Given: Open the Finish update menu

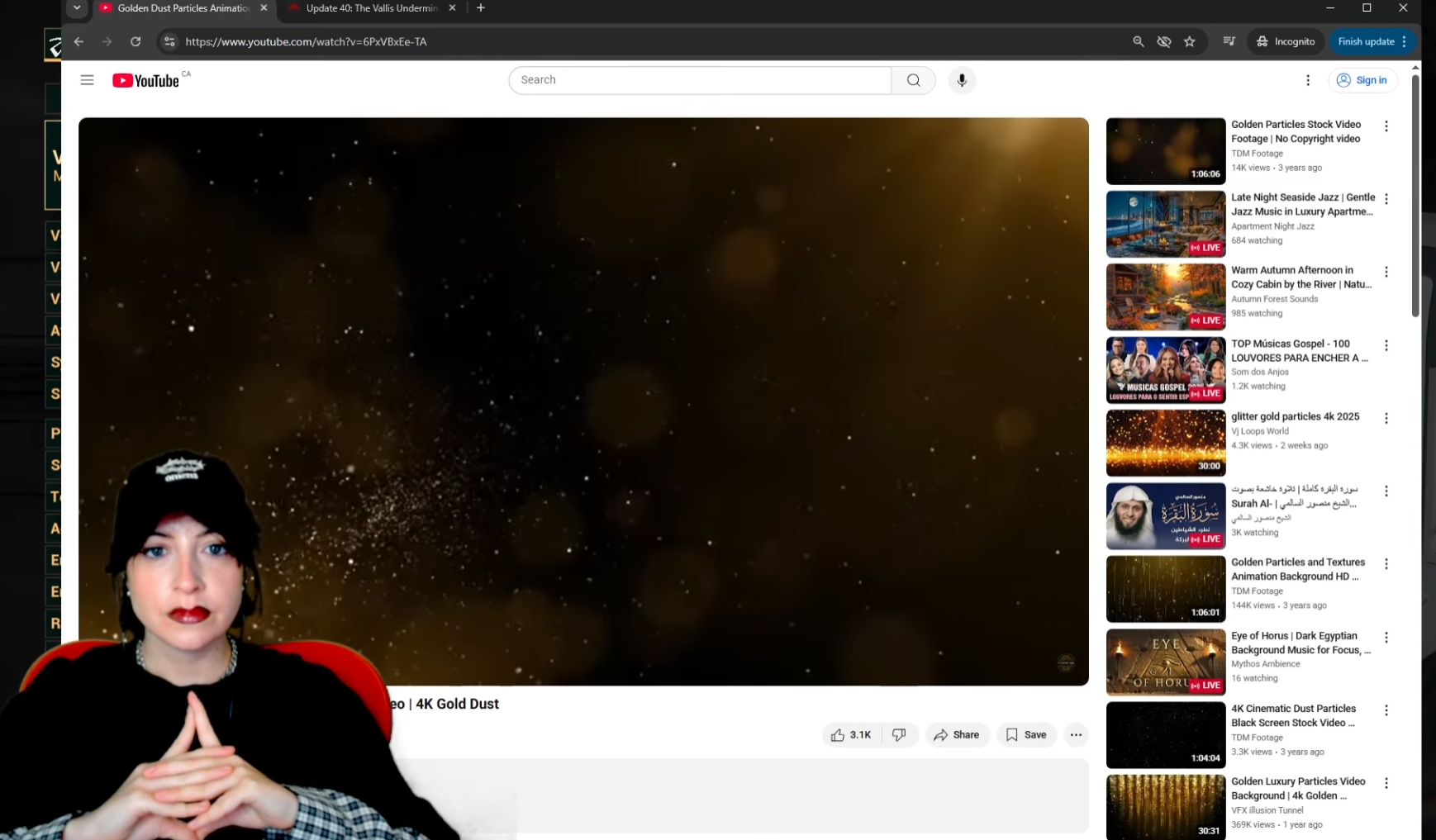Looking at the screenshot, I should 1373,41.
